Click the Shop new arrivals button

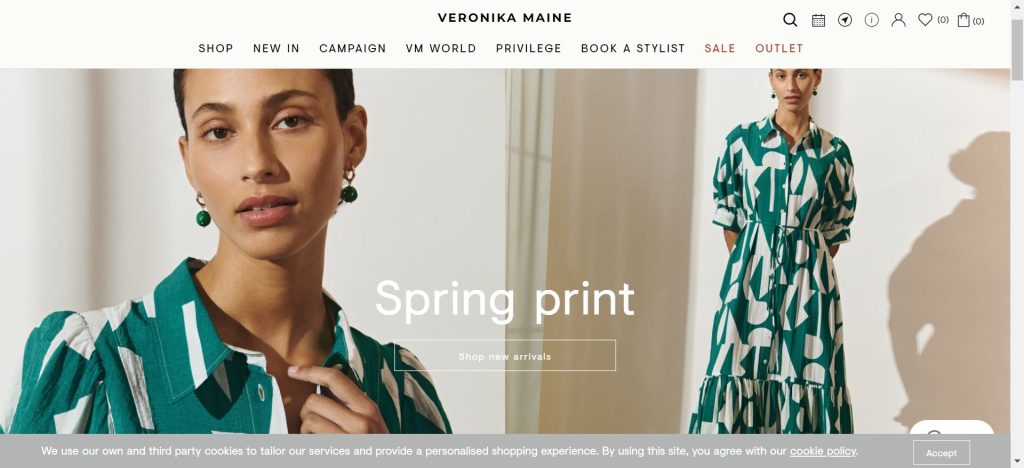505,356
